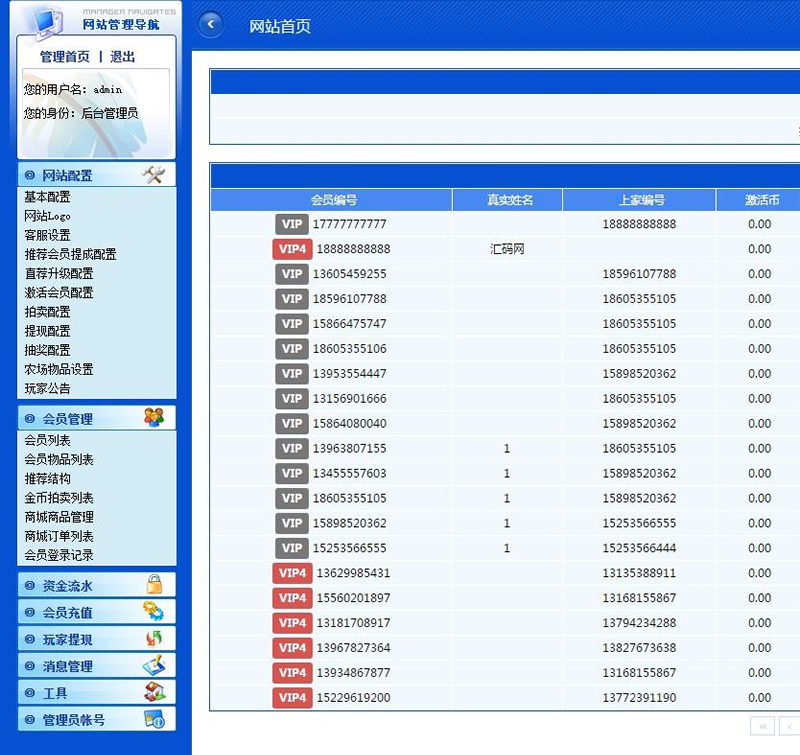Click the people icon on 会员管理 header

click(153, 418)
